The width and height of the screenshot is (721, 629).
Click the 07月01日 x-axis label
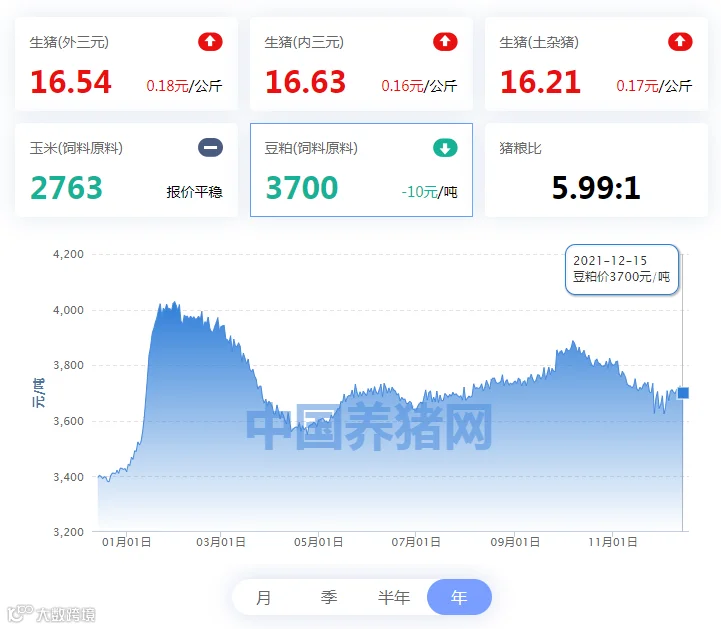click(416, 542)
